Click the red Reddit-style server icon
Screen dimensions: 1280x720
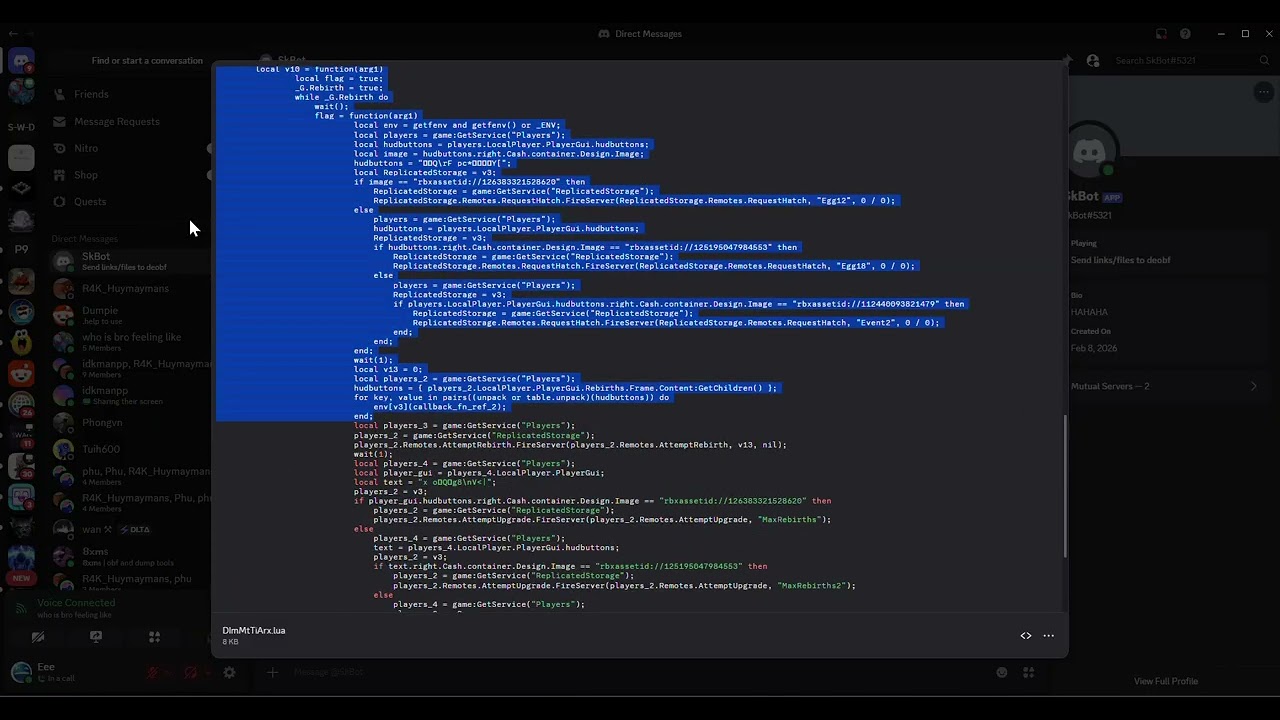click(x=21, y=373)
